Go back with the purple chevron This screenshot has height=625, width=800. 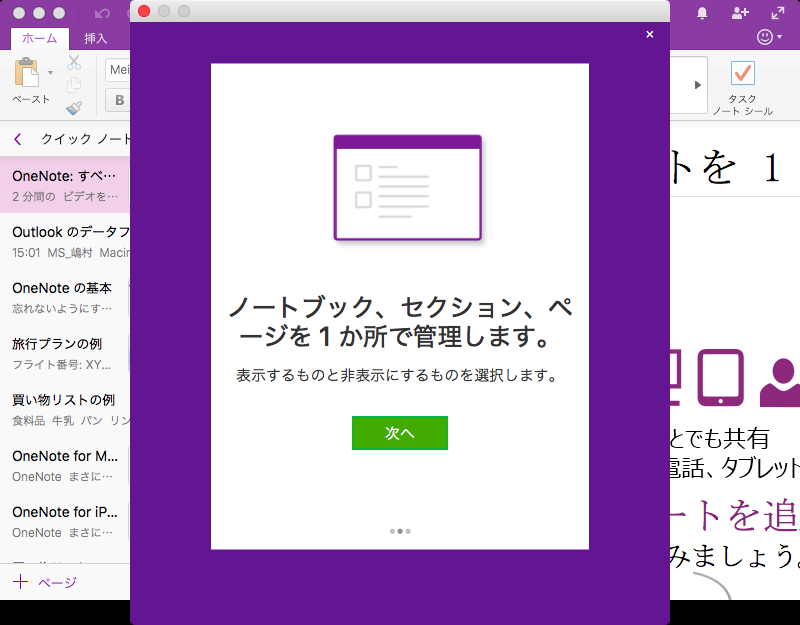point(18,139)
